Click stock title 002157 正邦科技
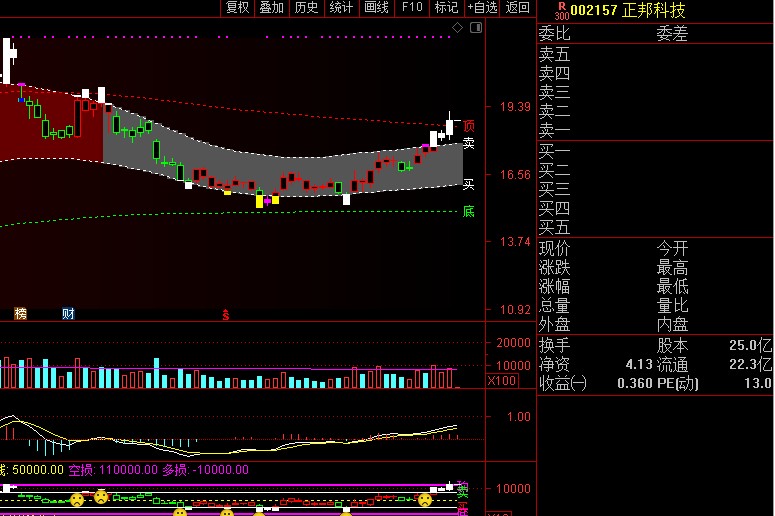The image size is (775, 516). [x=627, y=10]
